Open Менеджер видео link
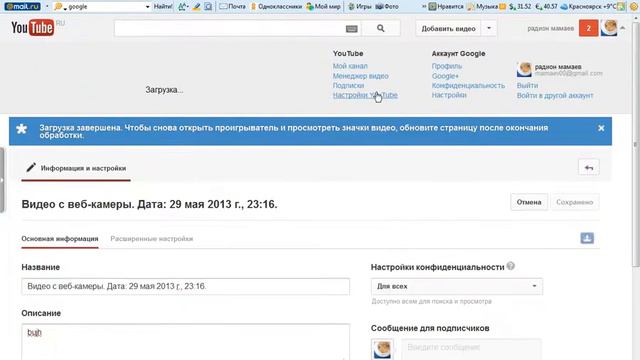 coord(360,76)
